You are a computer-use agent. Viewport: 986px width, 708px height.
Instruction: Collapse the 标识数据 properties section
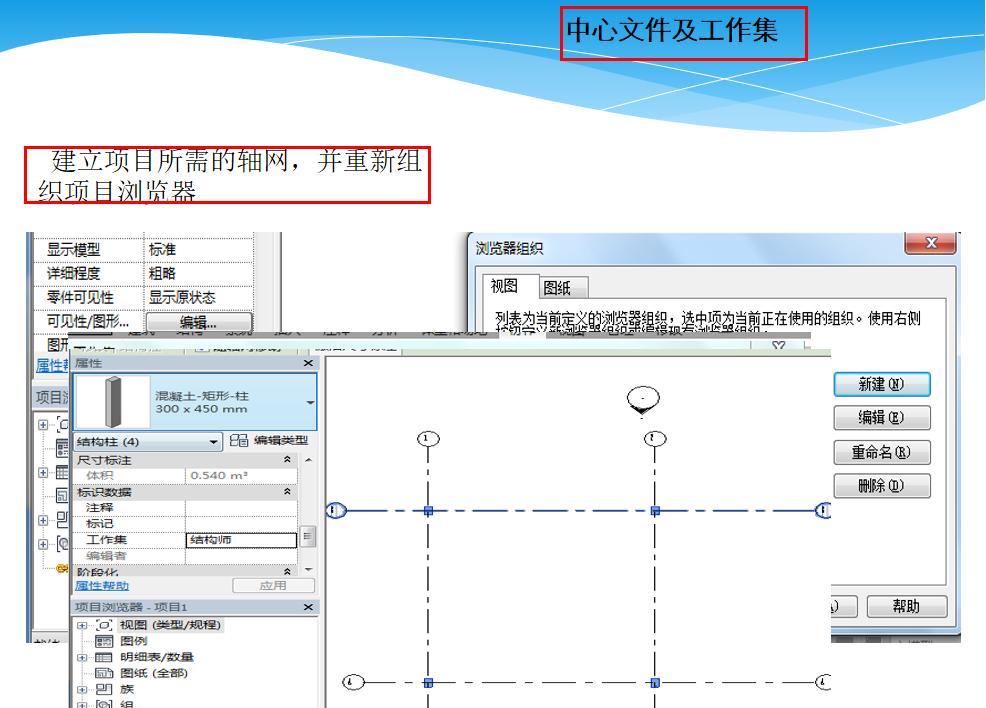click(x=286, y=492)
